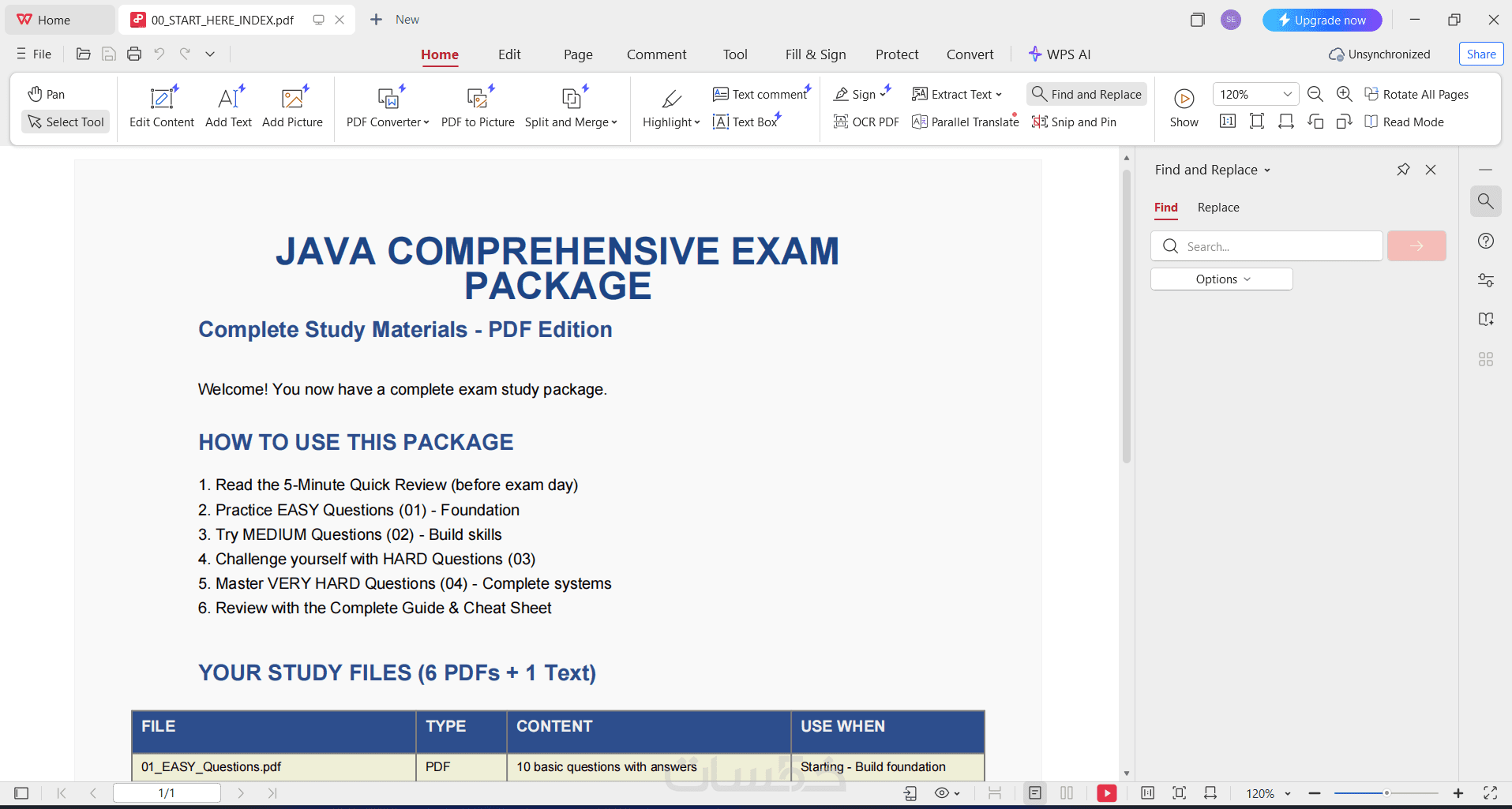The width and height of the screenshot is (1512, 809).
Task: Open the OCR PDF tool
Action: click(866, 122)
